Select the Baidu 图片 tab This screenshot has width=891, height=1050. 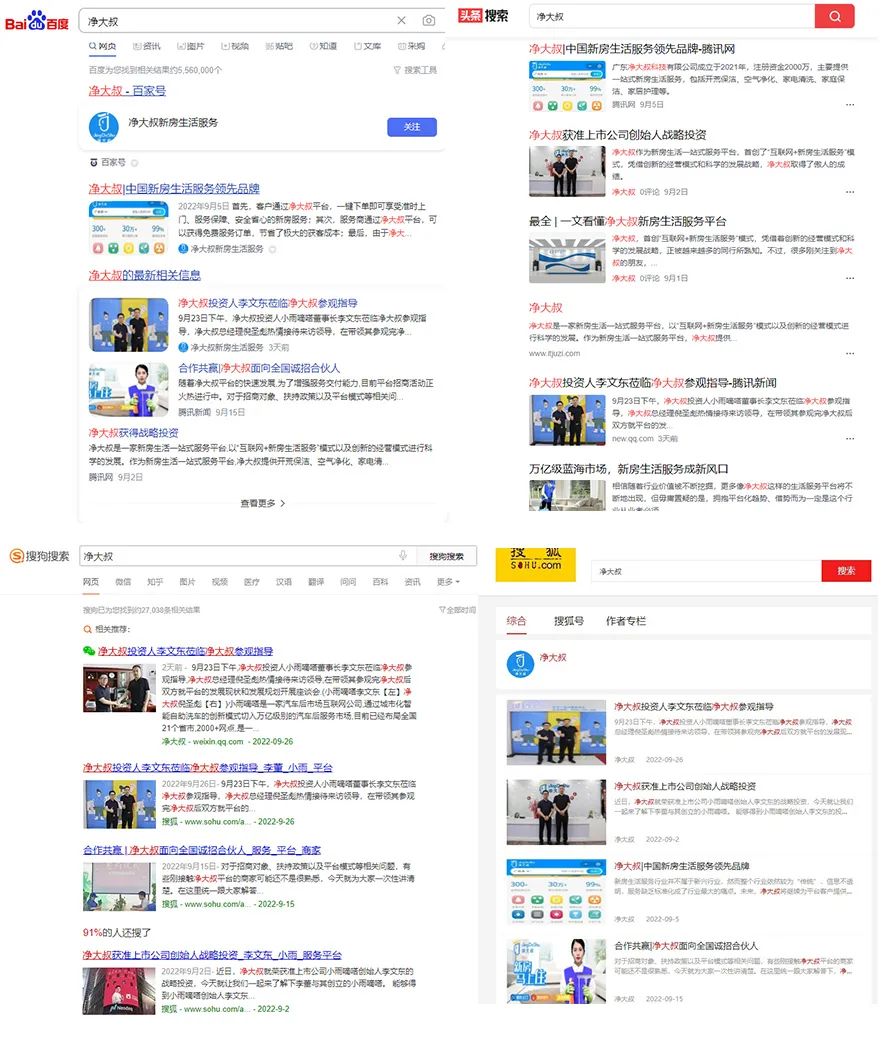[191, 46]
